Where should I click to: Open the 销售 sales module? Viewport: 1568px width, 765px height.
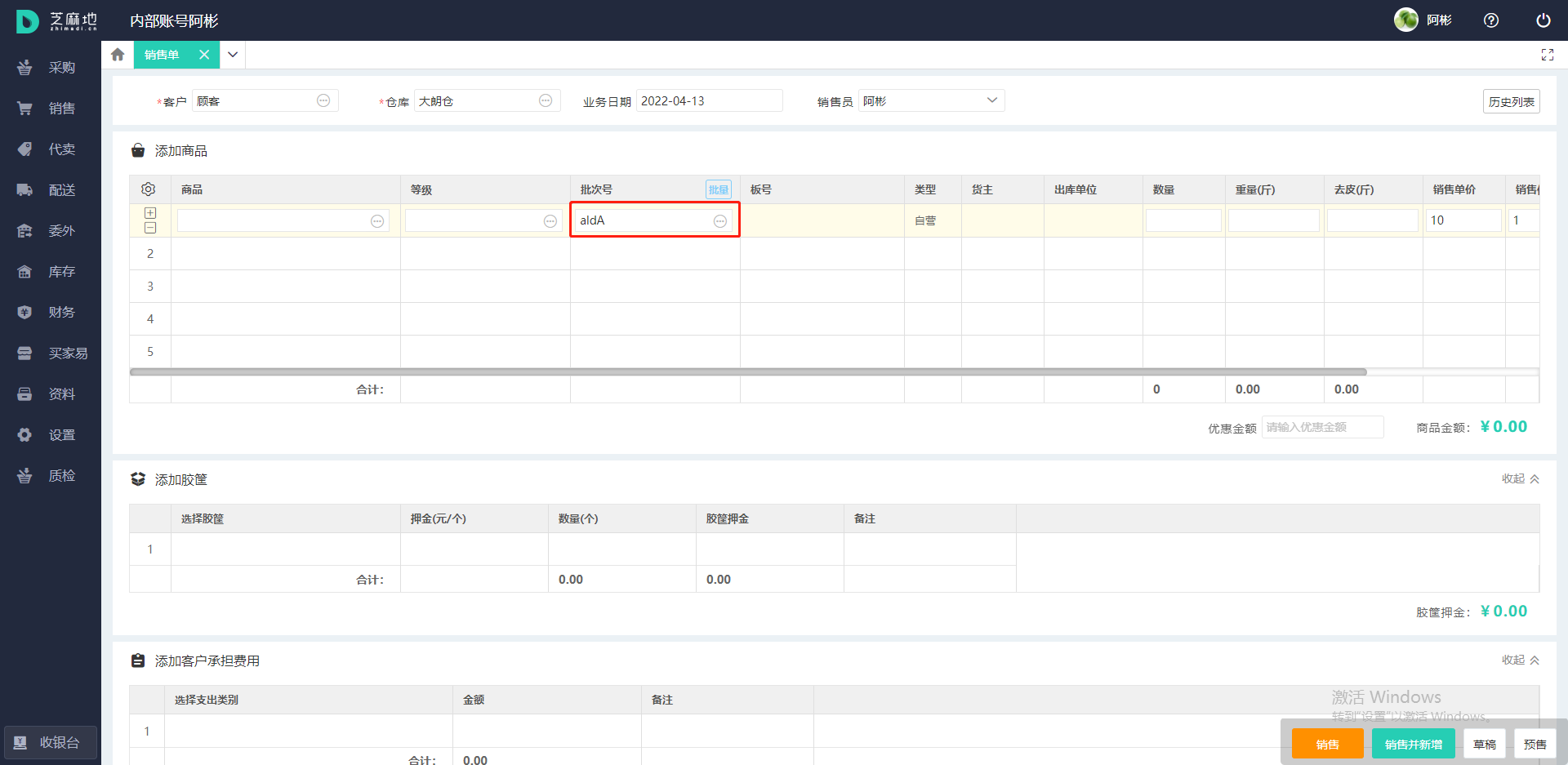pos(51,109)
